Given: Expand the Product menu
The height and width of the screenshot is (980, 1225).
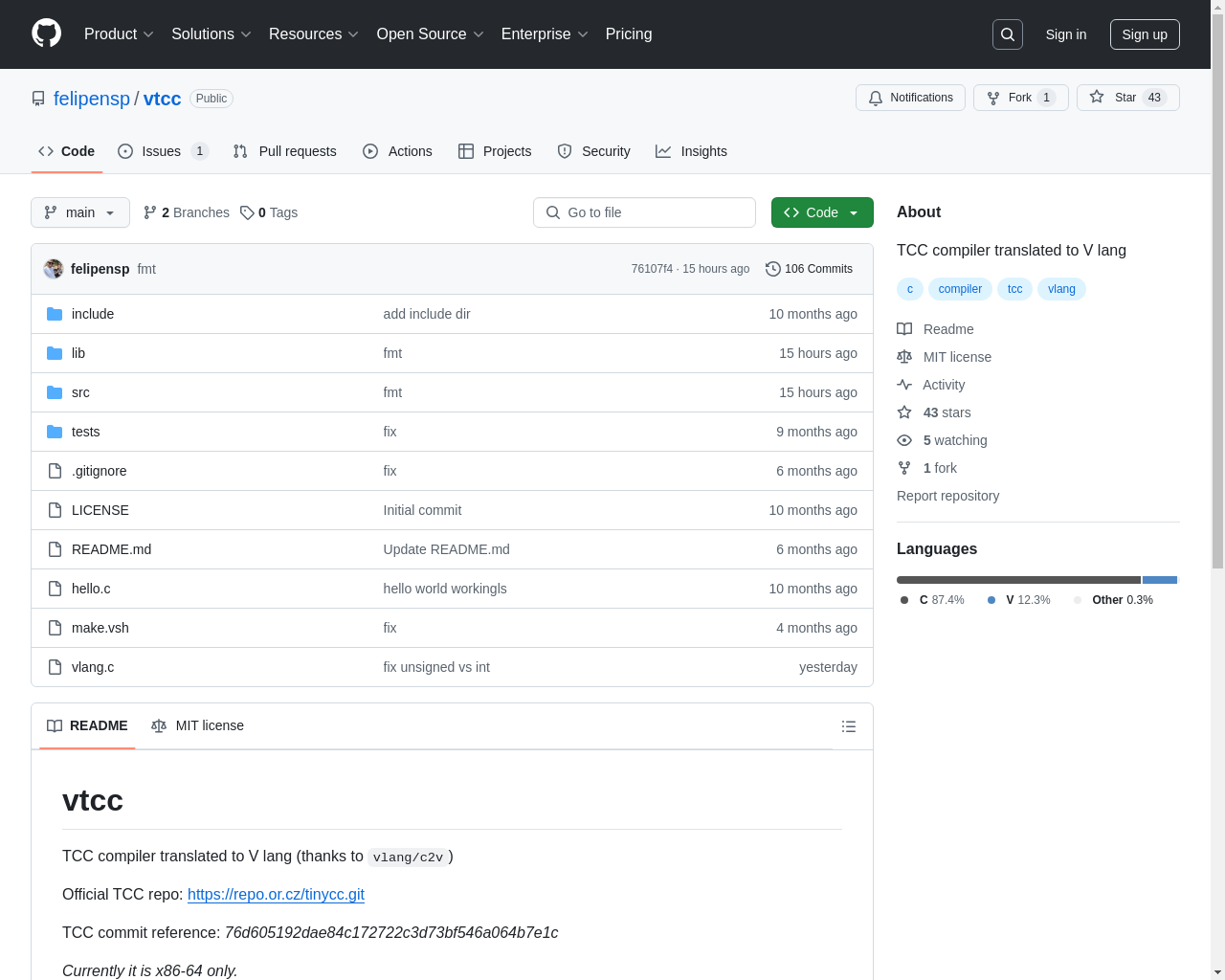Looking at the screenshot, I should 119,34.
